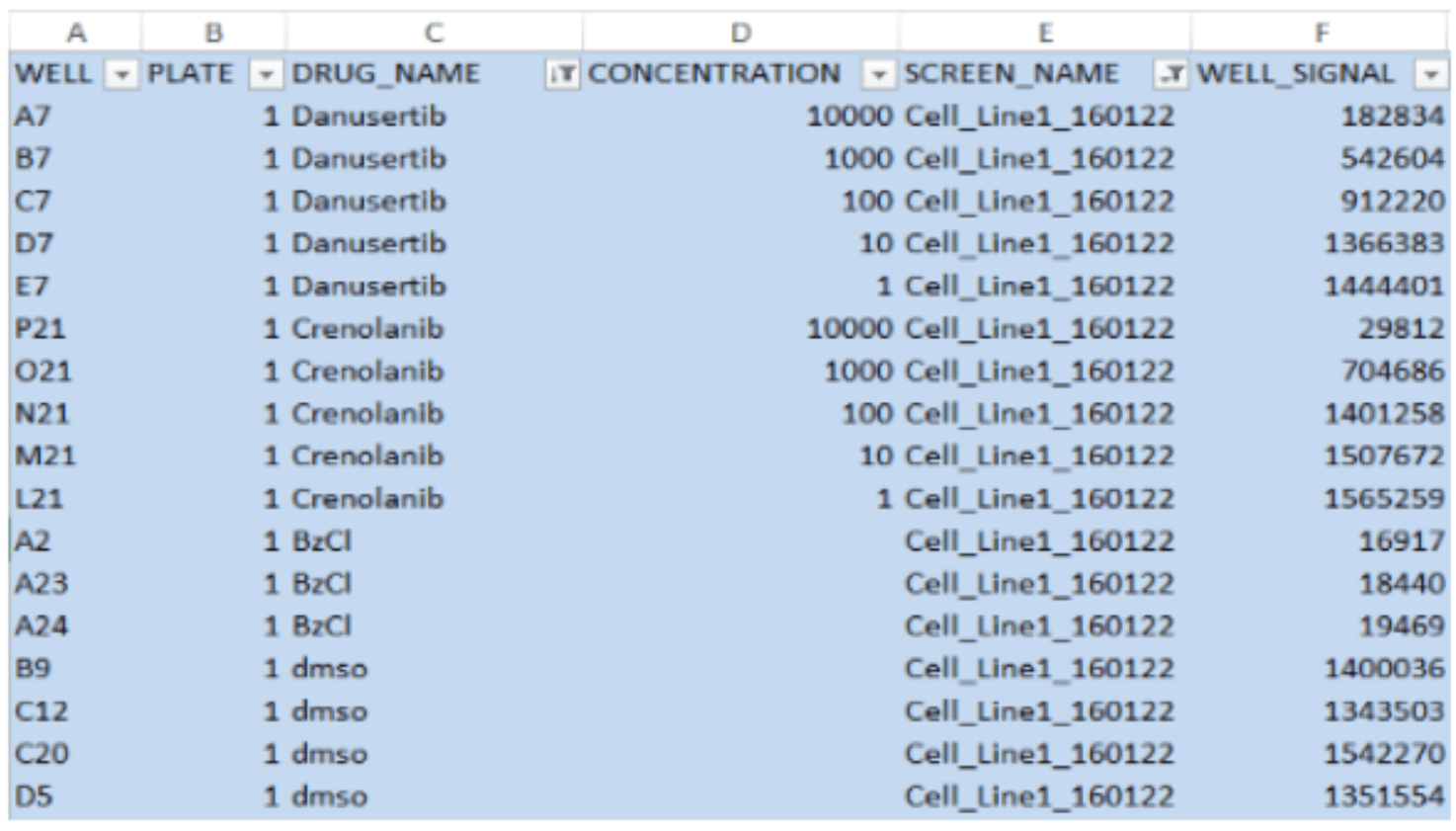Viewport: 1456px width, 831px height.
Task: Select the Danusertib cell in row B7
Action: [368, 159]
